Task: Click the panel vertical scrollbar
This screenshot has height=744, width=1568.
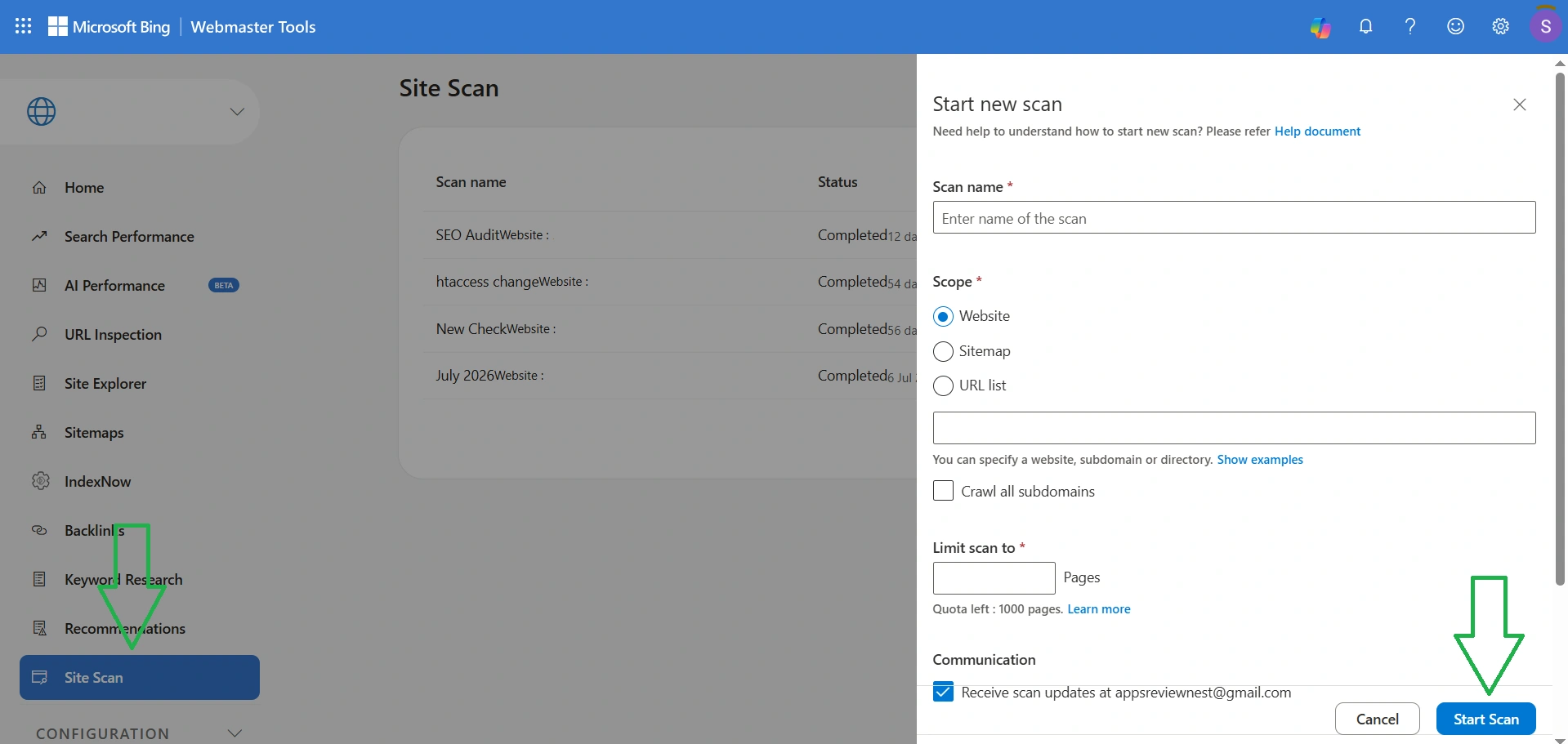Action: click(x=1560, y=328)
